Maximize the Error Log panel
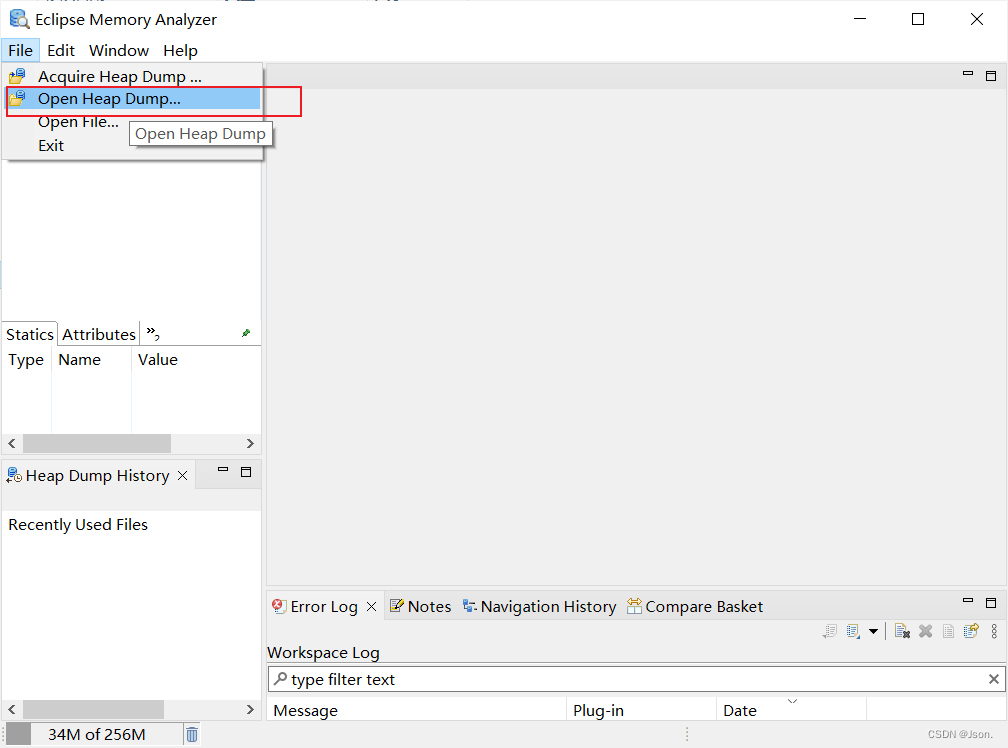 [x=991, y=603]
